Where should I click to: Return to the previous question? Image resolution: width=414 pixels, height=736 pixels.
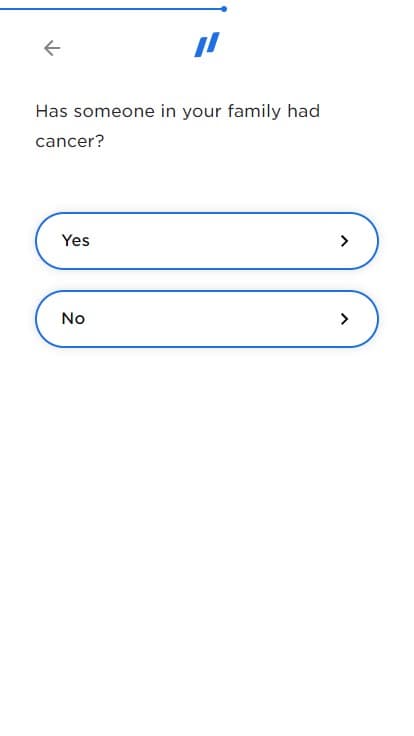click(x=52, y=48)
